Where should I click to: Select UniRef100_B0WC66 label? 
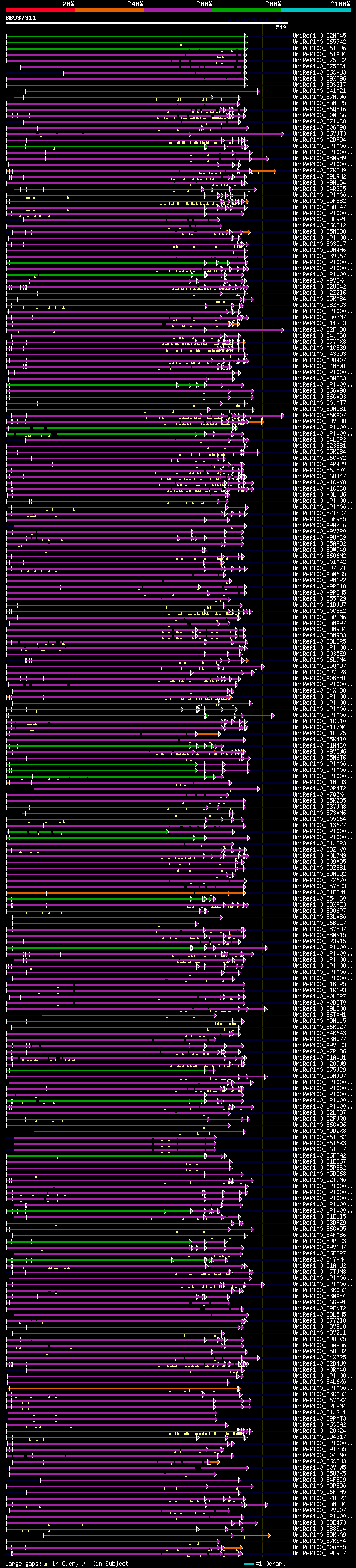tap(319, 116)
